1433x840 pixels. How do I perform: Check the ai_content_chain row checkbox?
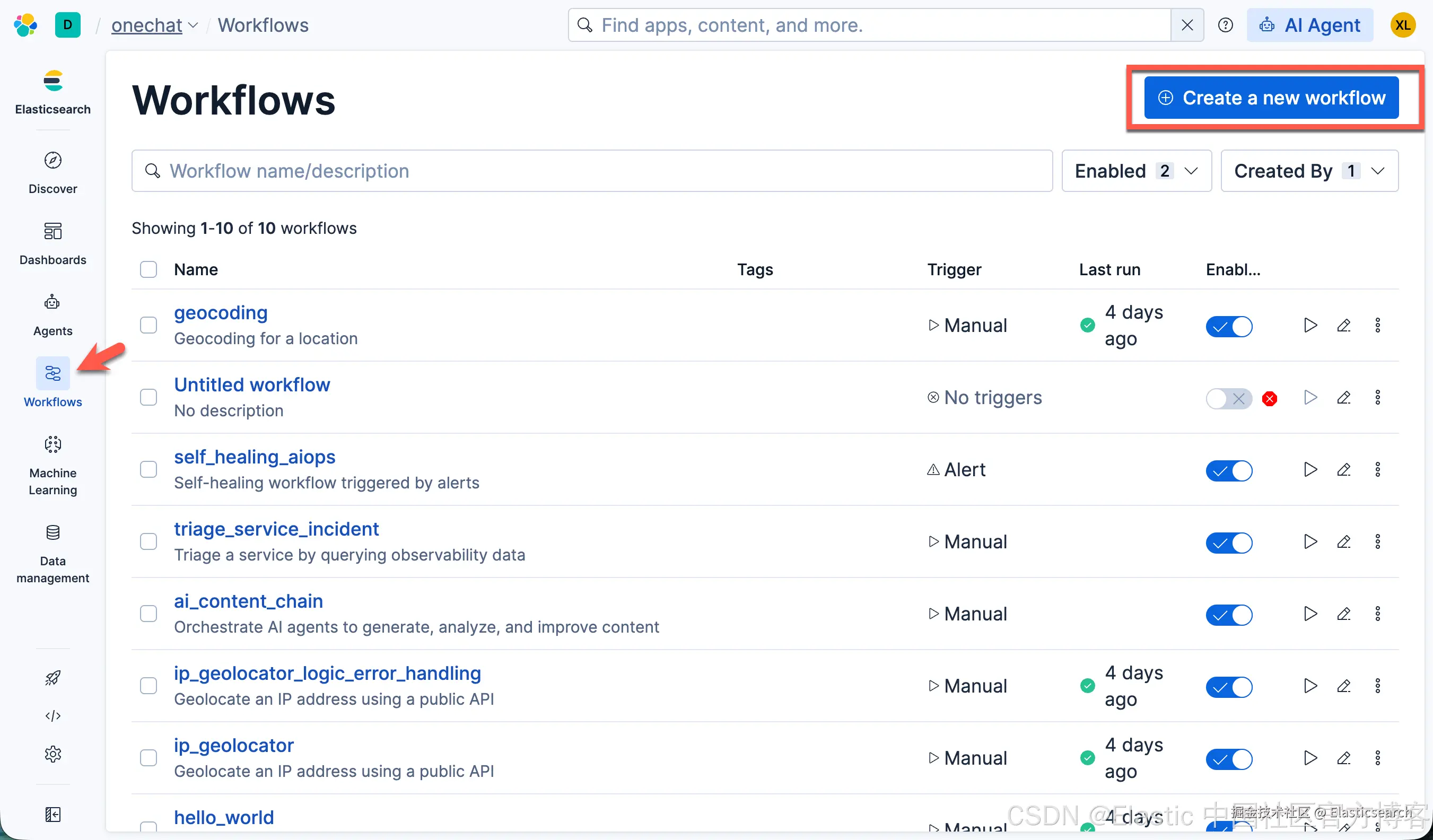click(x=148, y=614)
